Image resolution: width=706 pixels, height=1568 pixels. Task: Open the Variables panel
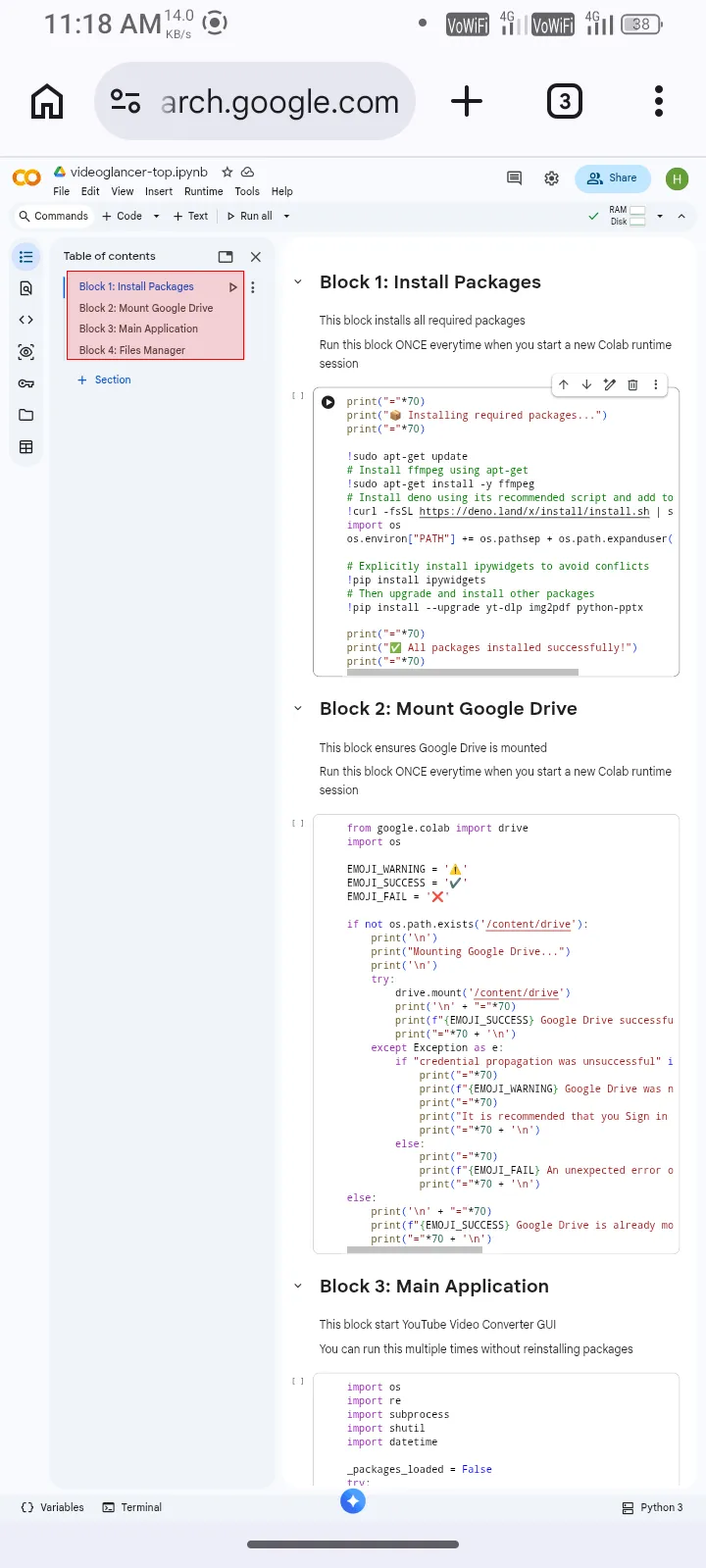tap(53, 1507)
